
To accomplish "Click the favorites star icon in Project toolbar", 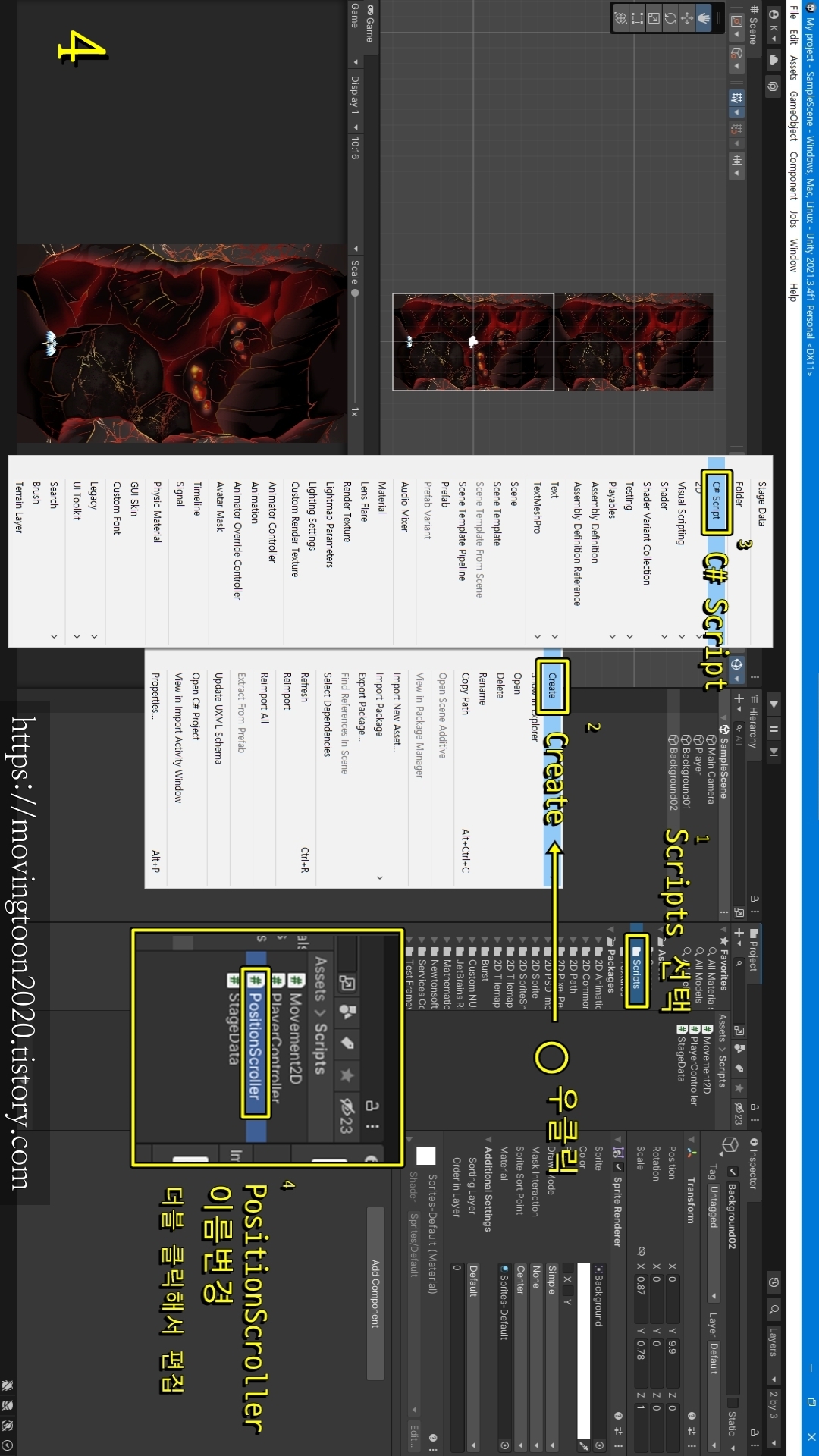I will coord(739,1088).
